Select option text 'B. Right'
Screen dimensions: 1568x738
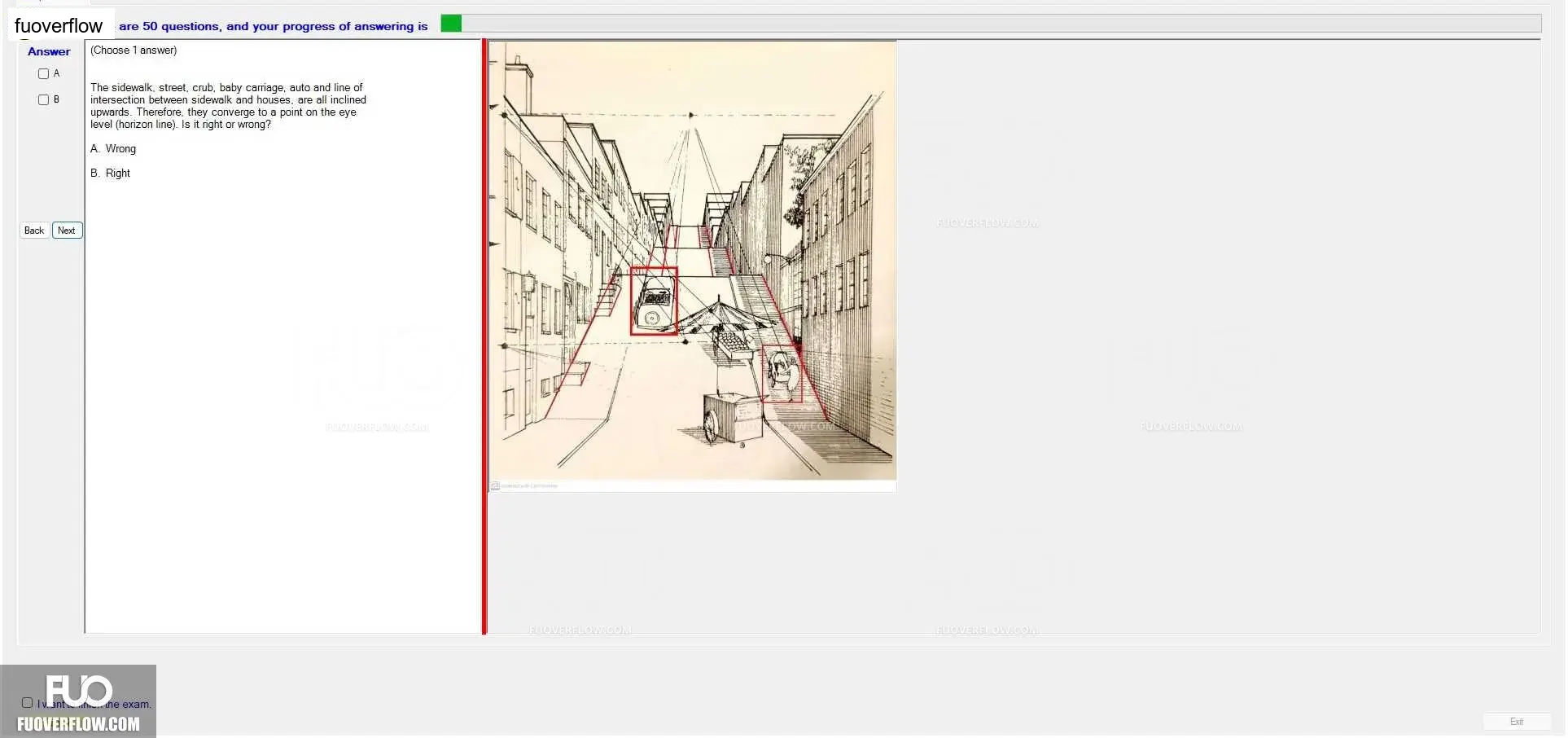pyautogui.click(x=110, y=174)
